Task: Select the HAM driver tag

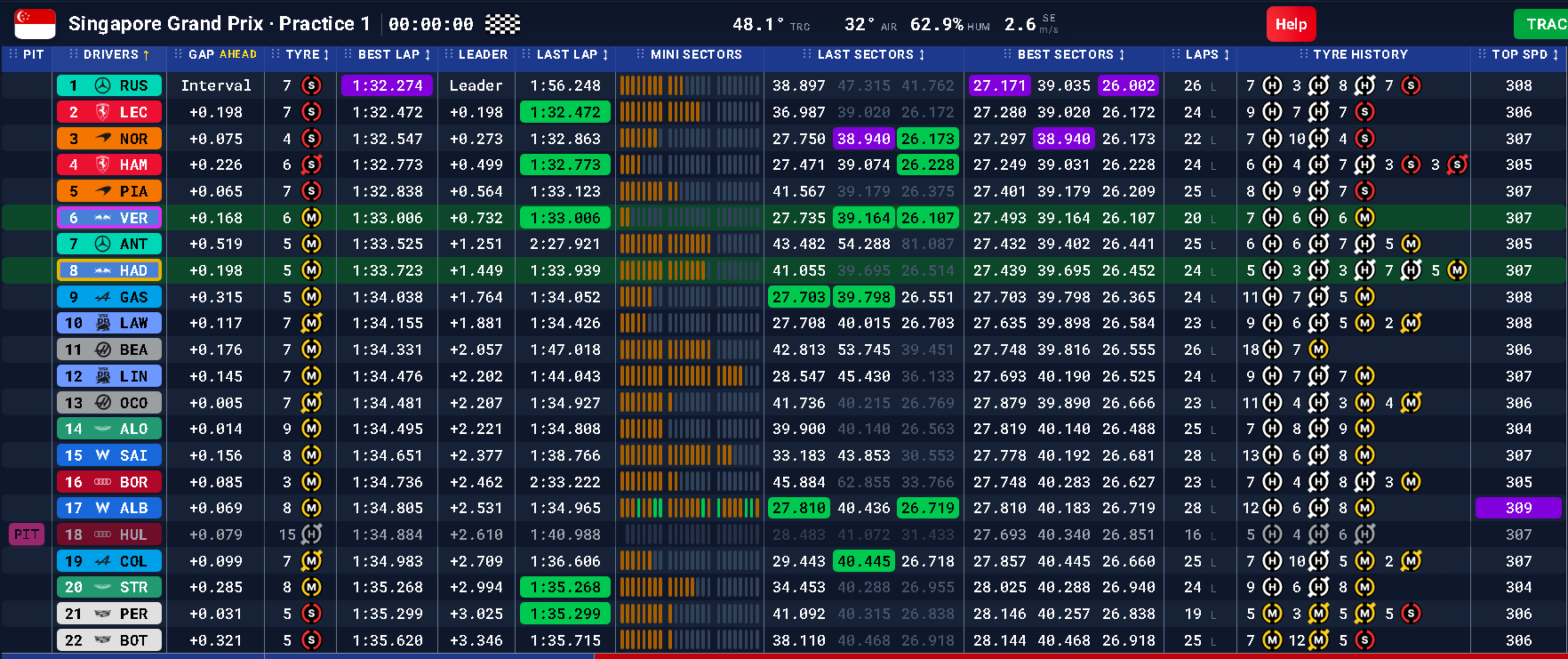Action: coord(109,165)
